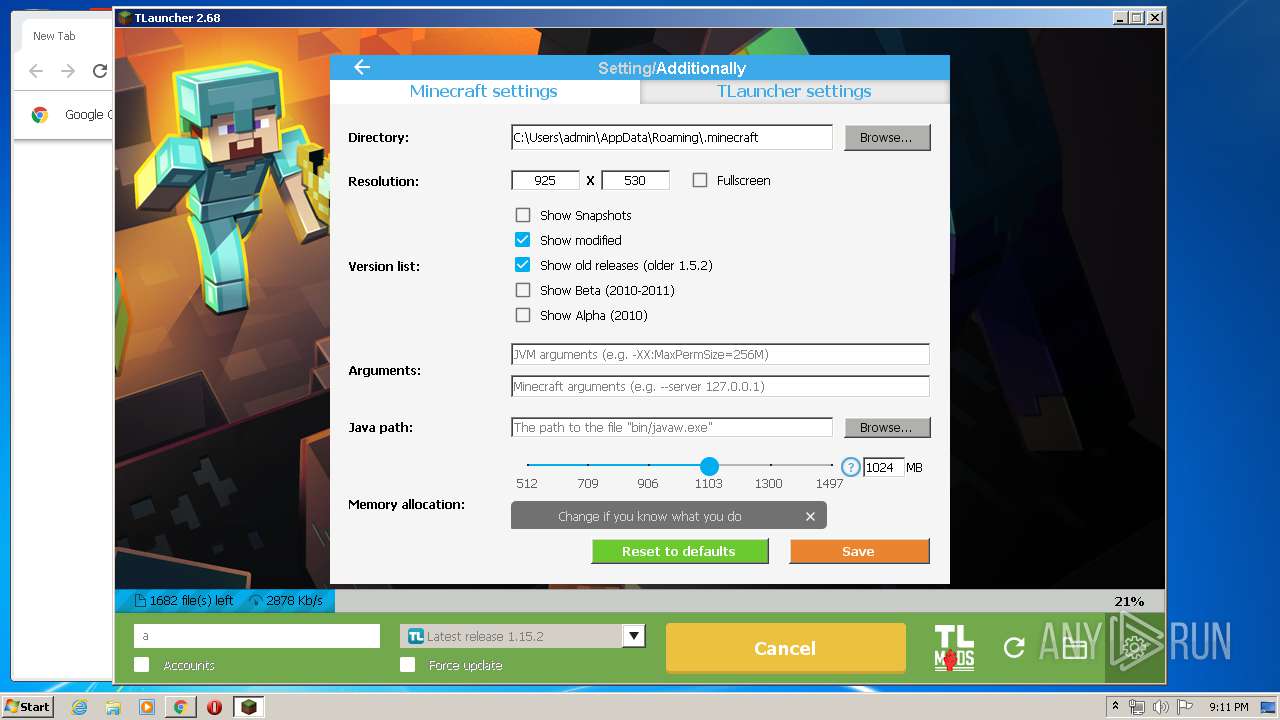Switch to Chrome via the taskbar icon
The height and width of the screenshot is (720, 1280).
181,707
